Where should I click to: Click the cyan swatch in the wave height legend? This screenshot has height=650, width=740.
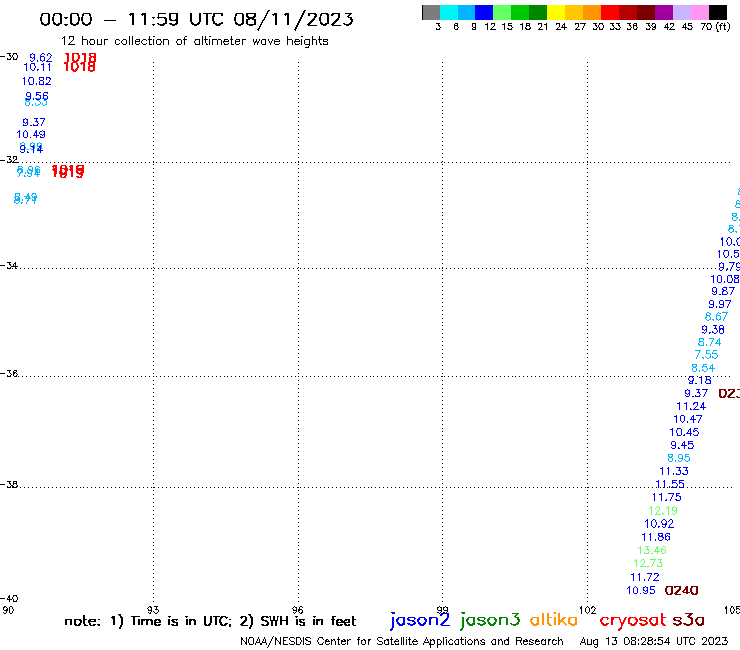[x=448, y=12]
